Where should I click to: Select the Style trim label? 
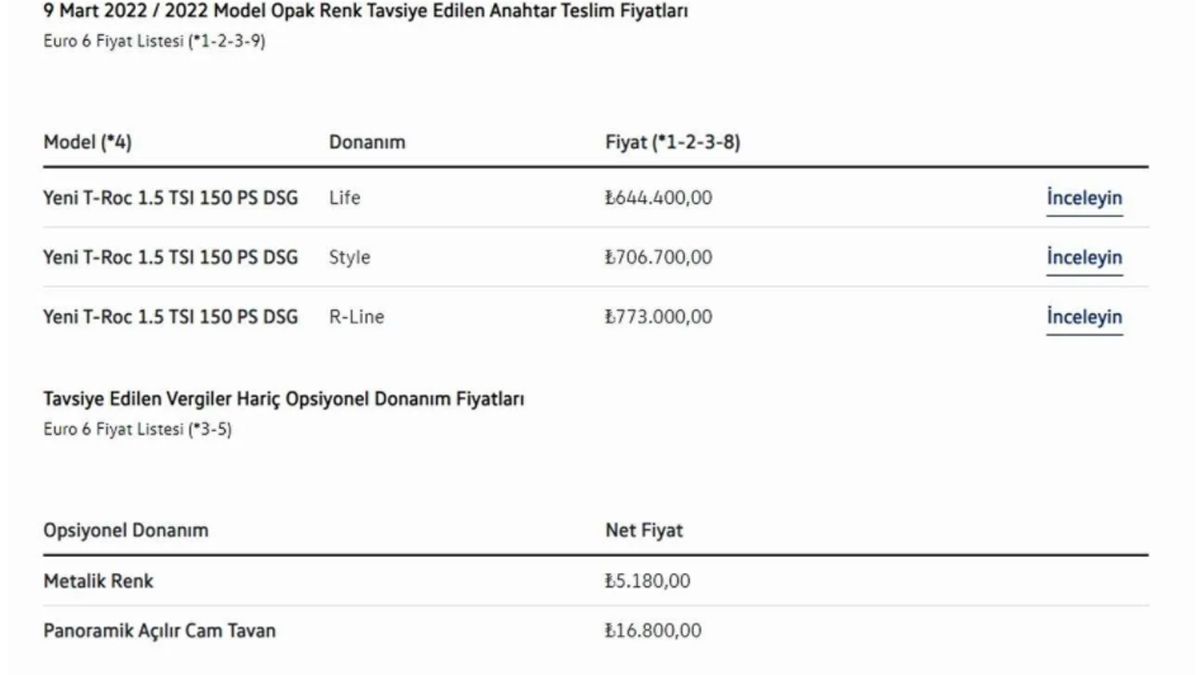(349, 258)
